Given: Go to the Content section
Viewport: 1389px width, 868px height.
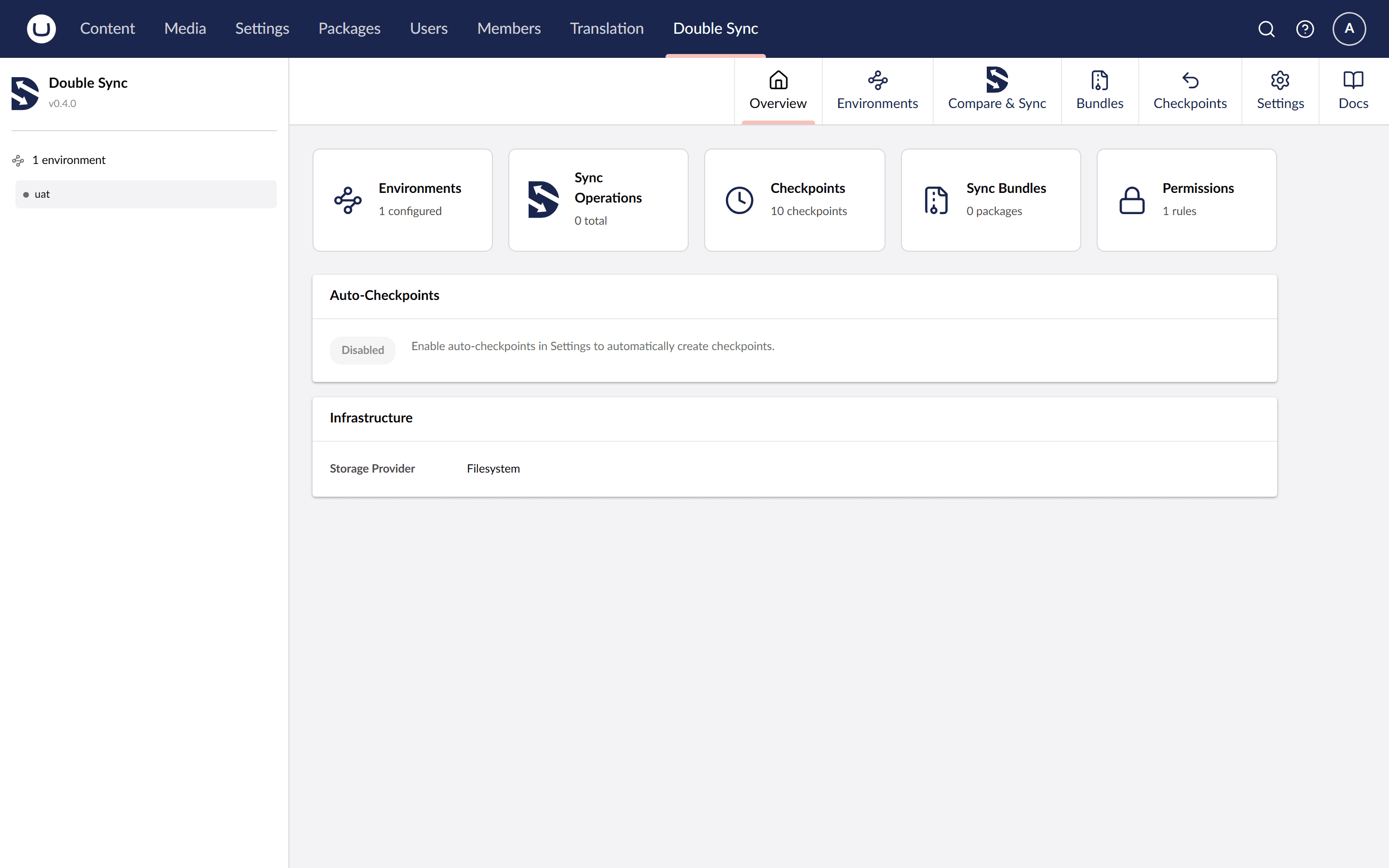Looking at the screenshot, I should pos(108,29).
